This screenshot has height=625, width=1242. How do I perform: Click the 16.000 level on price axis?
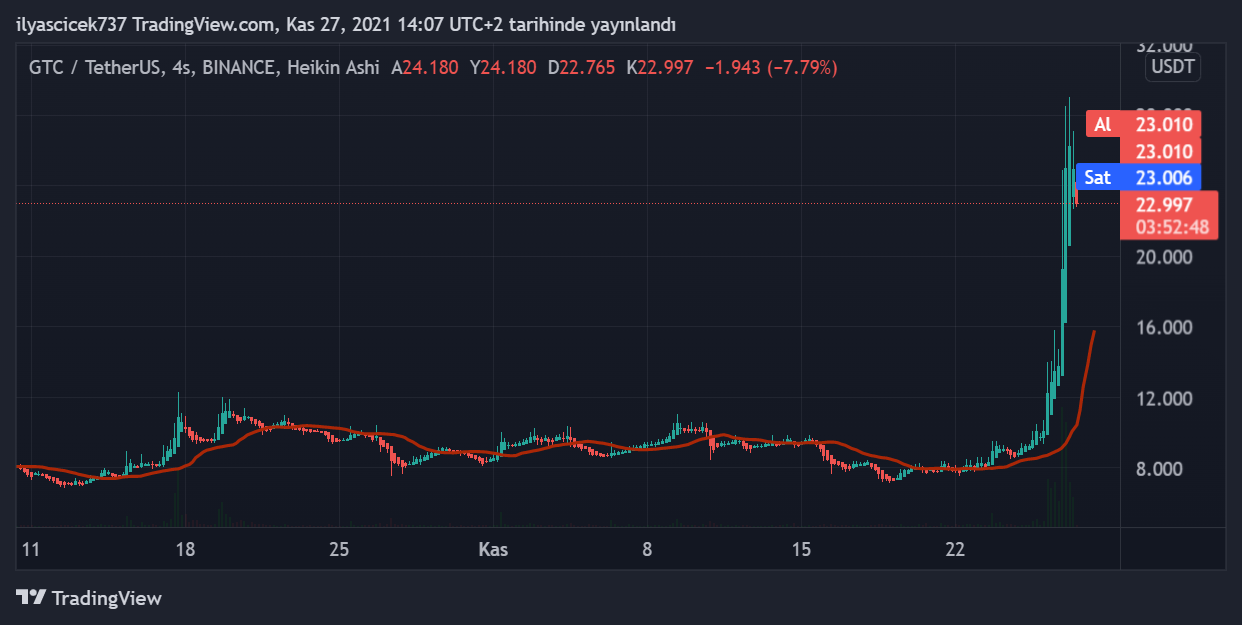click(1165, 328)
